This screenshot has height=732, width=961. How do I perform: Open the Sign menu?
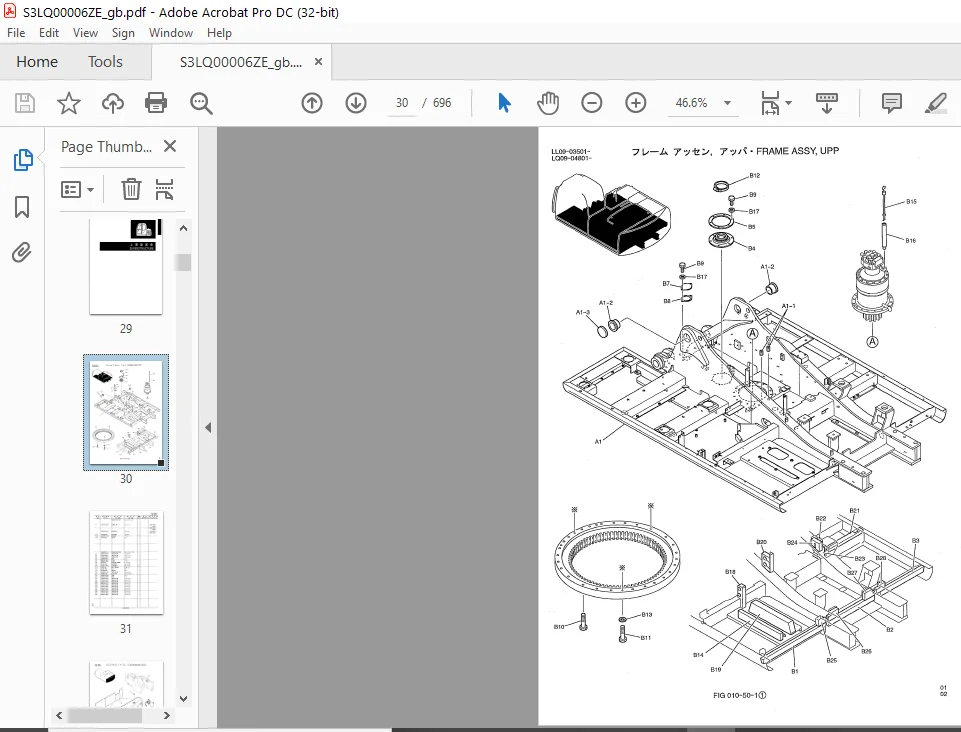coord(123,32)
